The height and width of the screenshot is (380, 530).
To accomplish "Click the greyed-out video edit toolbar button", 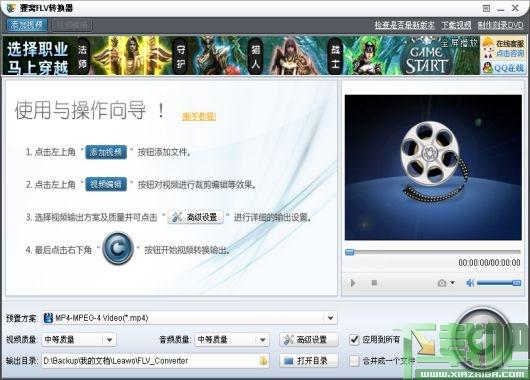I will tap(72, 25).
